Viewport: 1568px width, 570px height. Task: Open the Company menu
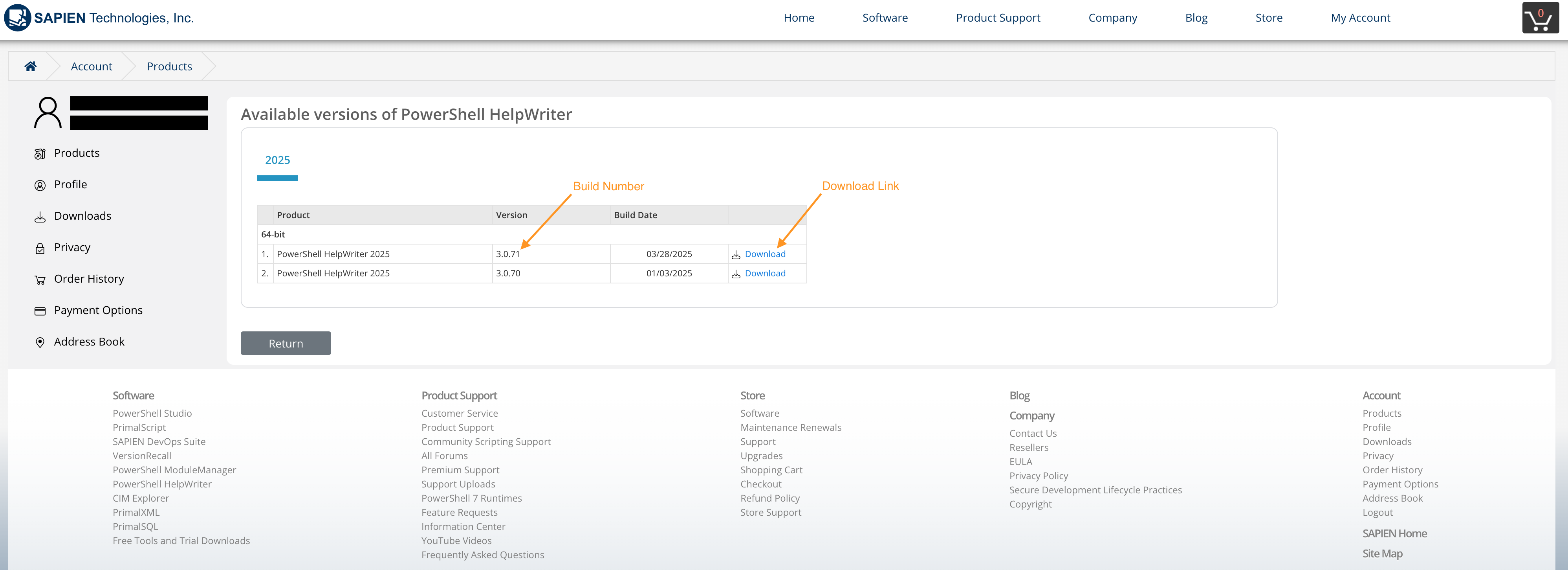pyautogui.click(x=1113, y=18)
